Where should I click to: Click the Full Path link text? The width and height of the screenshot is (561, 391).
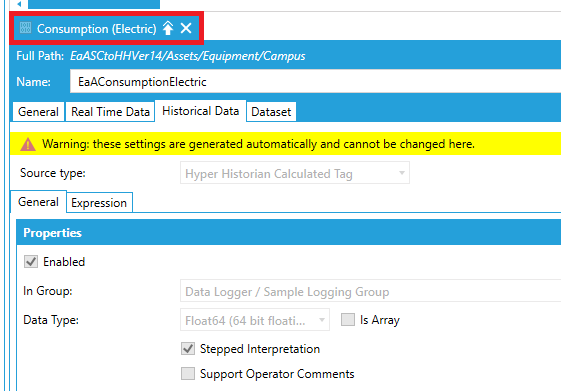(187, 56)
